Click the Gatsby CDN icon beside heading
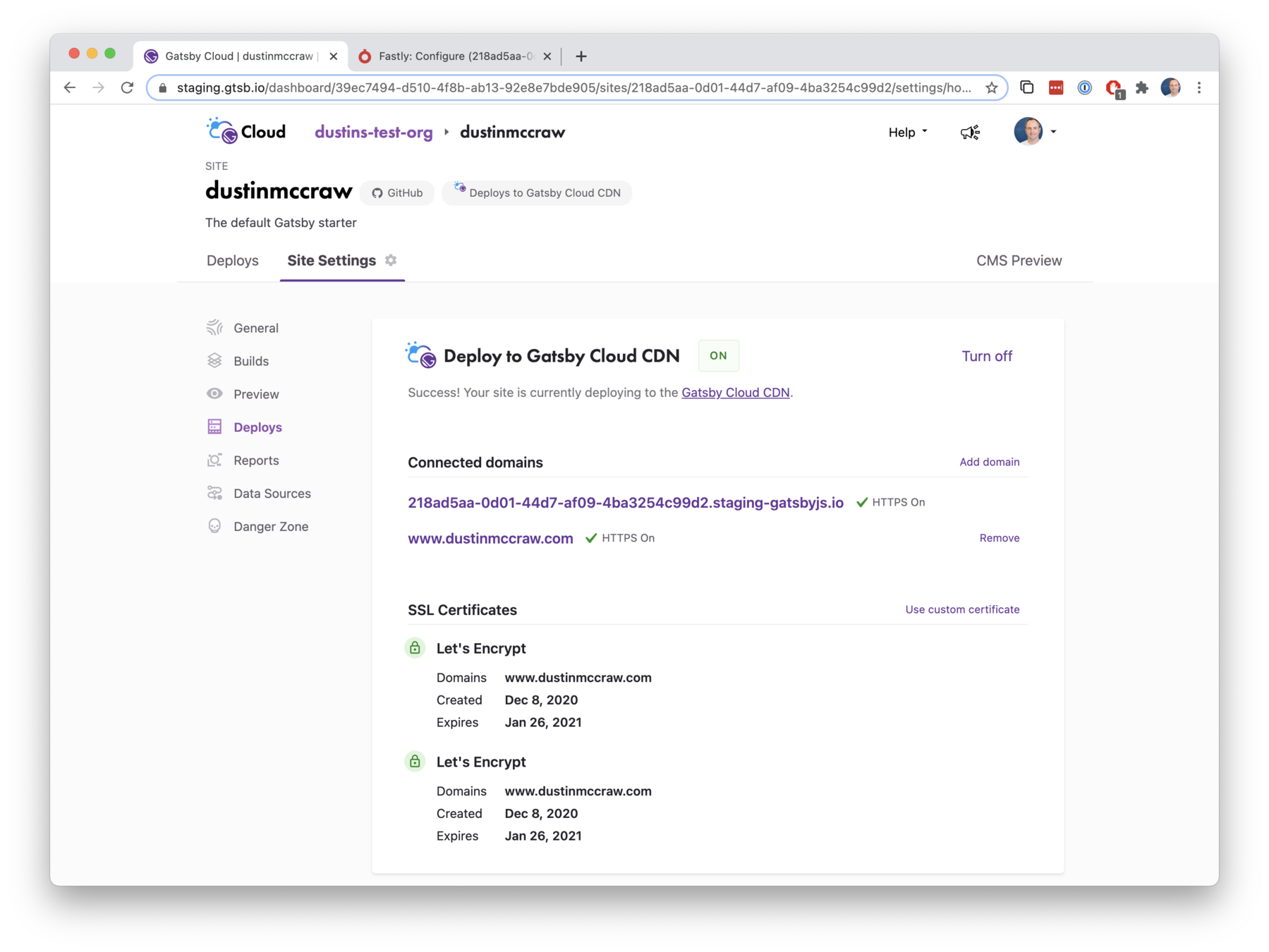Image resolution: width=1269 pixels, height=952 pixels. (421, 355)
